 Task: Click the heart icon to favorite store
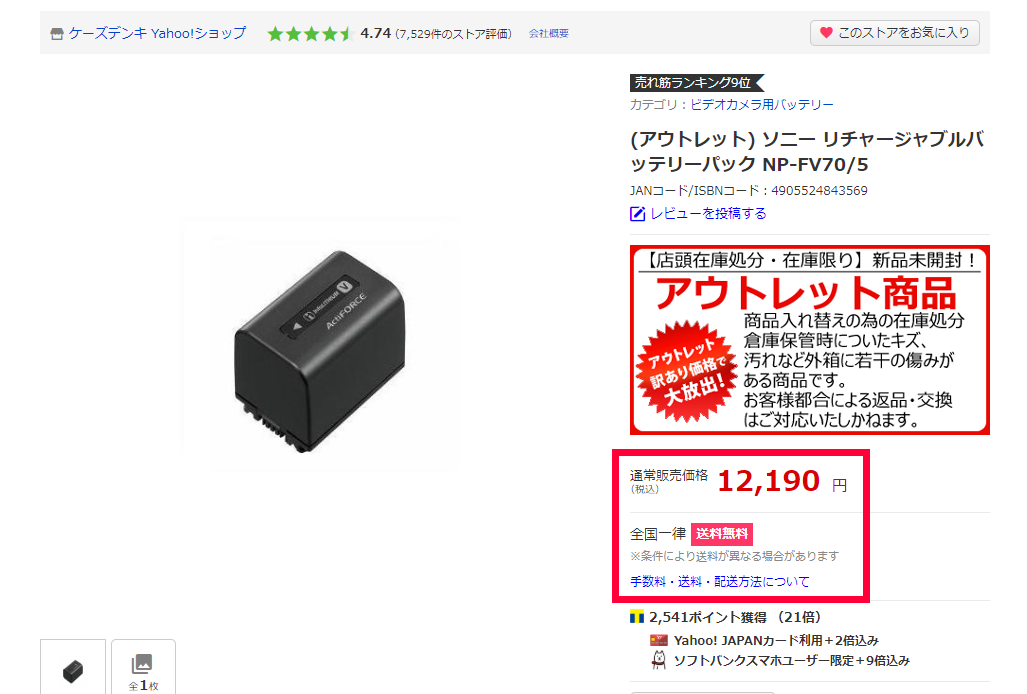click(x=827, y=33)
